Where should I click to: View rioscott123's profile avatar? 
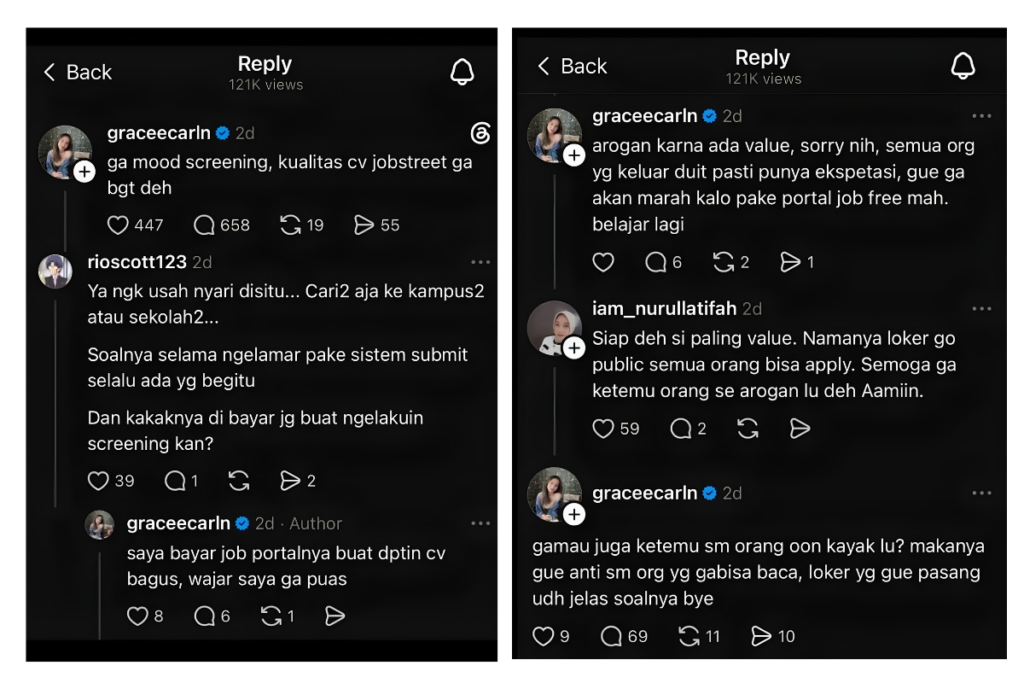pyautogui.click(x=55, y=271)
